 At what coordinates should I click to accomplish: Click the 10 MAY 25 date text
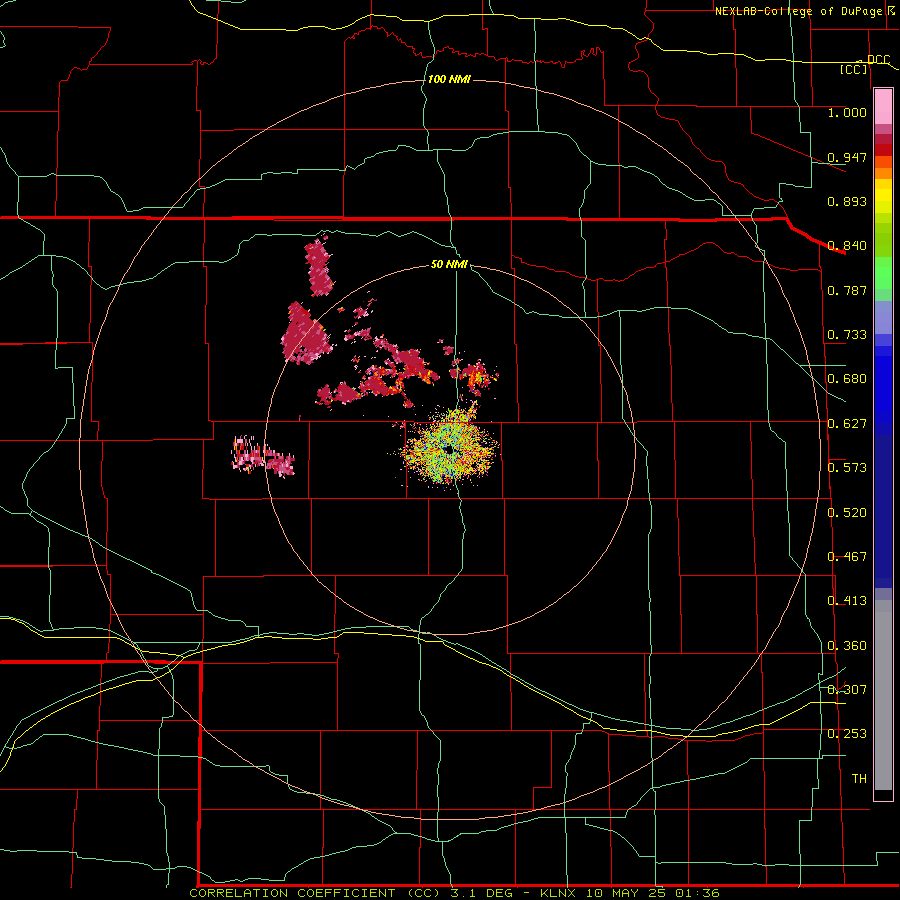[627, 893]
